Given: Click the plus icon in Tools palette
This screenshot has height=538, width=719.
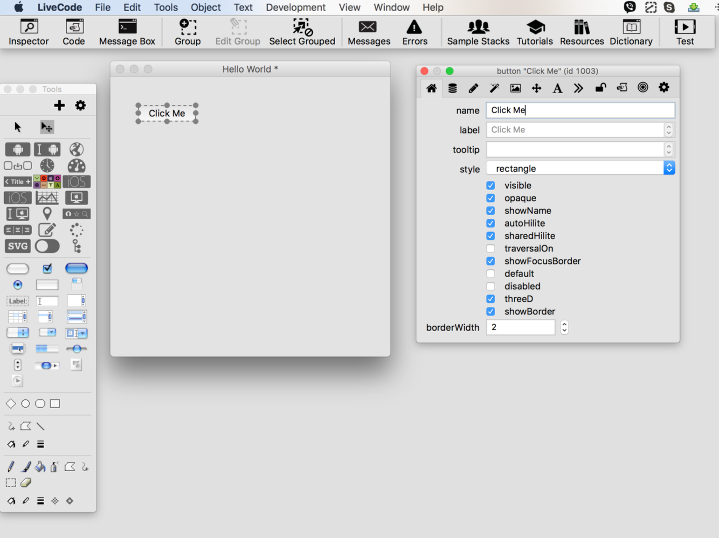Looking at the screenshot, I should tap(59, 105).
